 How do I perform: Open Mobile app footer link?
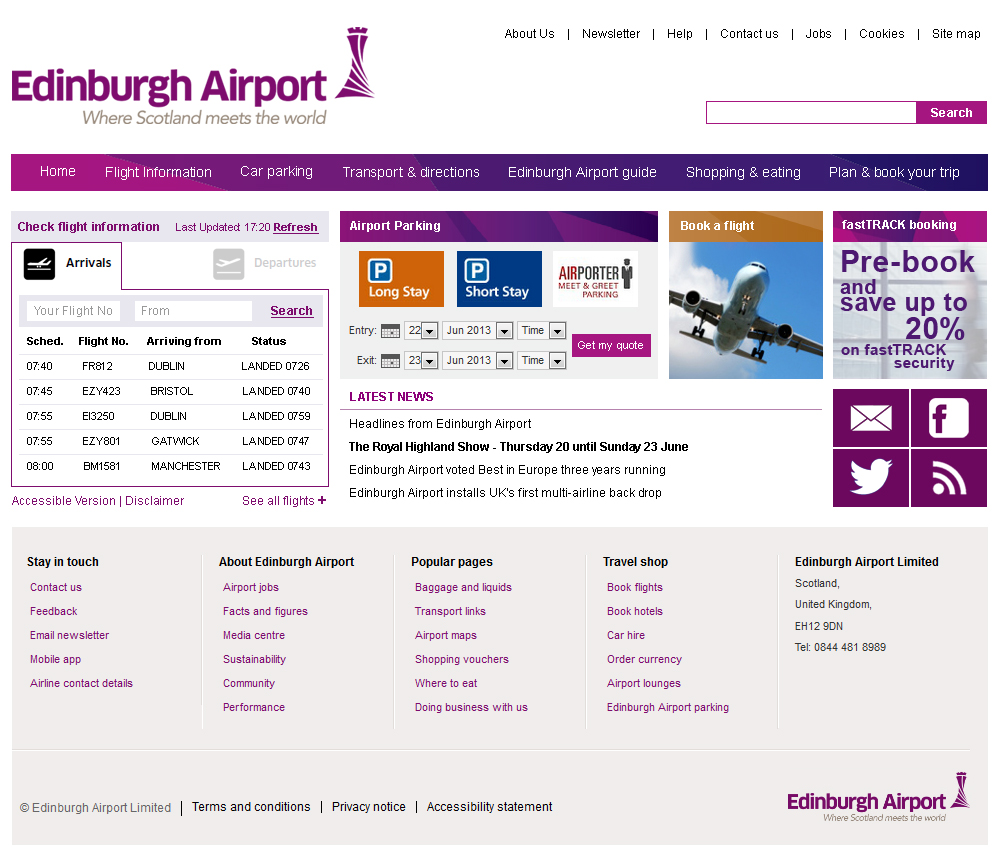pos(55,659)
